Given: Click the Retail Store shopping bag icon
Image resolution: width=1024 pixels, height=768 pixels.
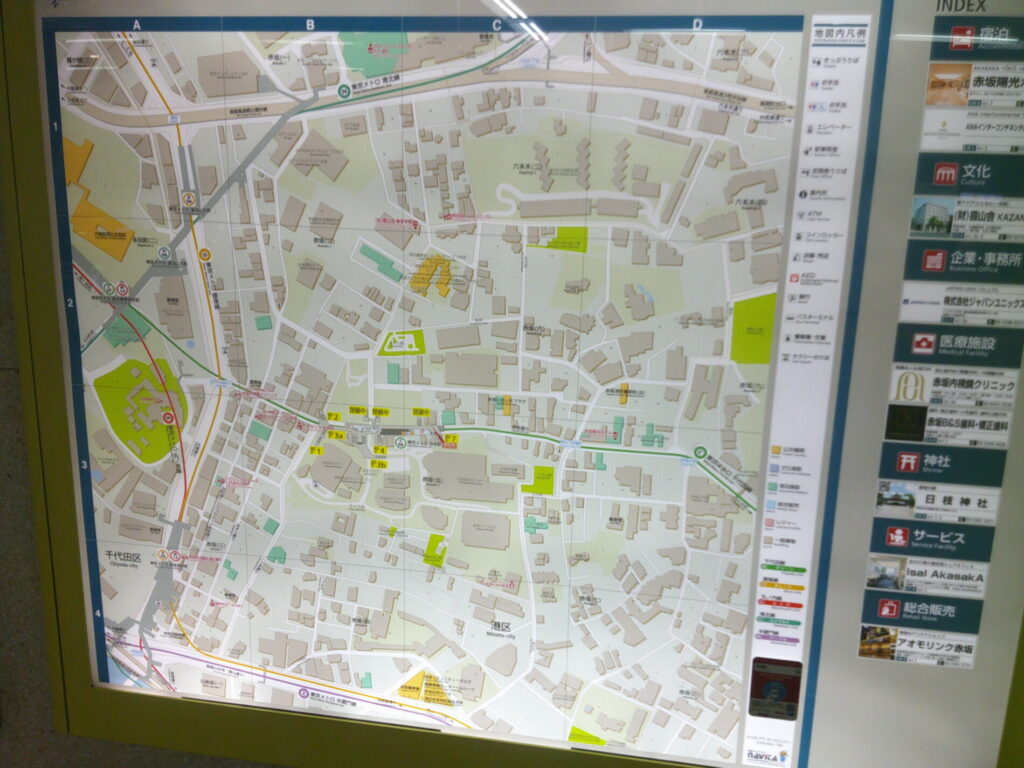Looking at the screenshot, I should (x=888, y=608).
